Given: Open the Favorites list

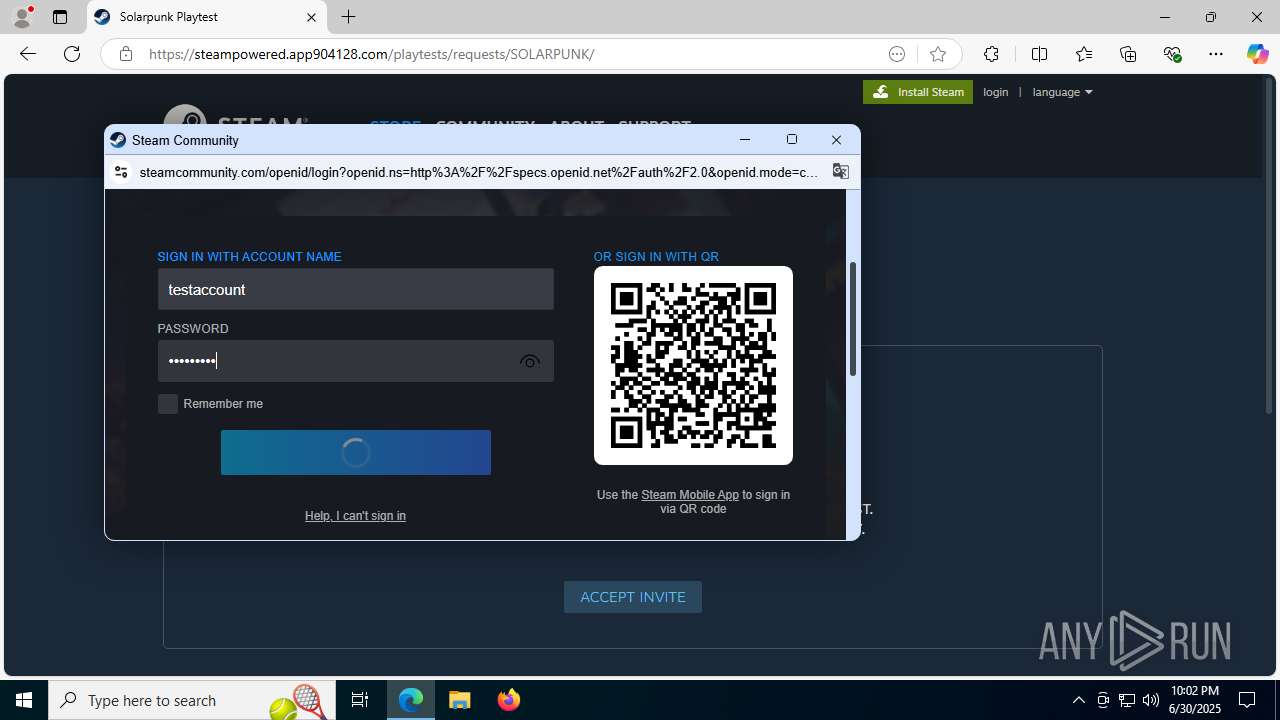Looking at the screenshot, I should tap(1084, 54).
